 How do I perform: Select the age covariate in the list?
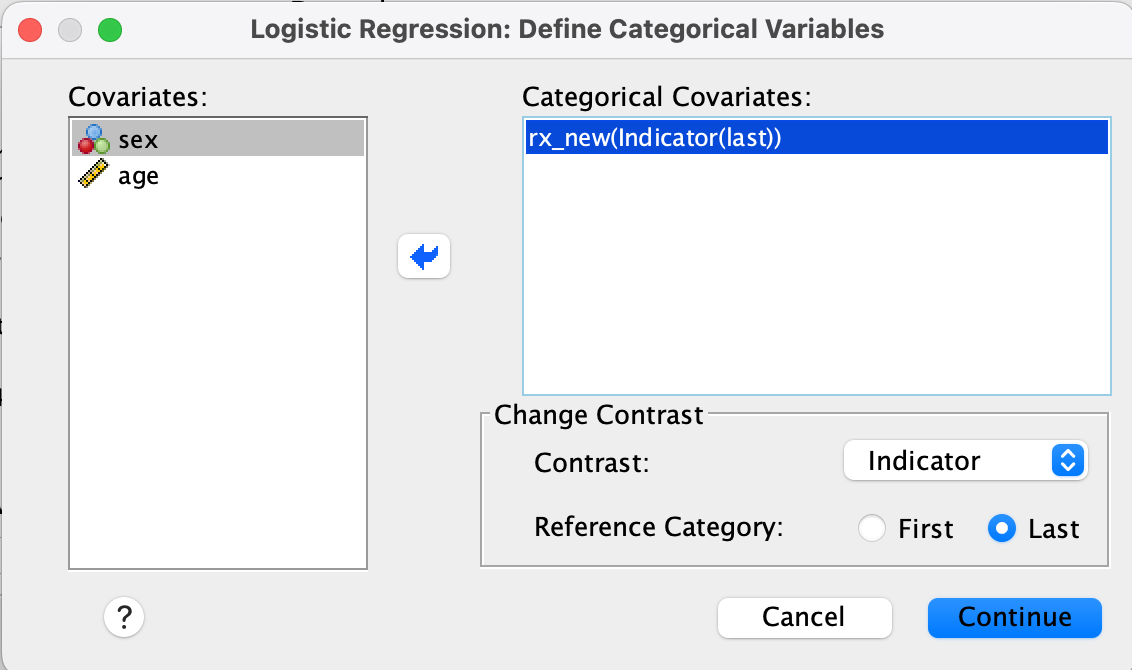tap(138, 176)
